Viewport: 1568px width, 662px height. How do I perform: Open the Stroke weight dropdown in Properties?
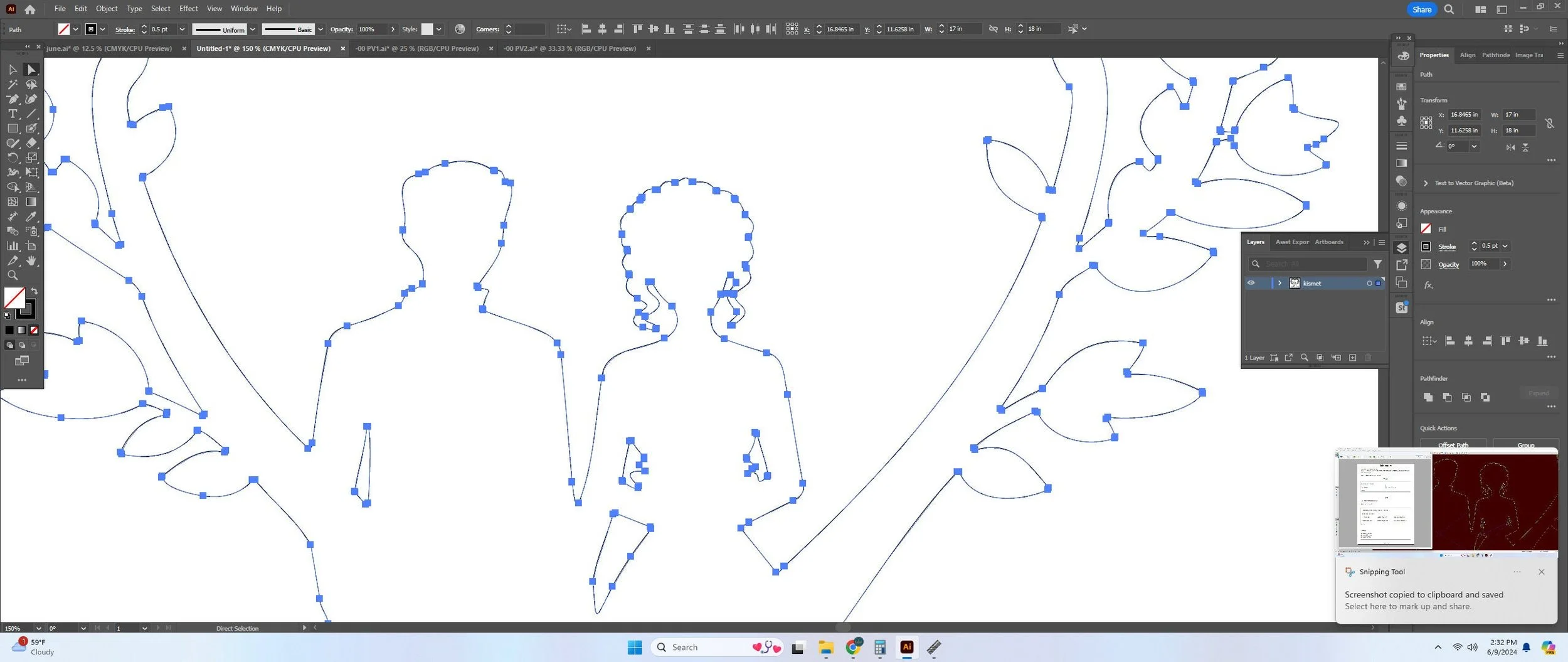[1505, 246]
